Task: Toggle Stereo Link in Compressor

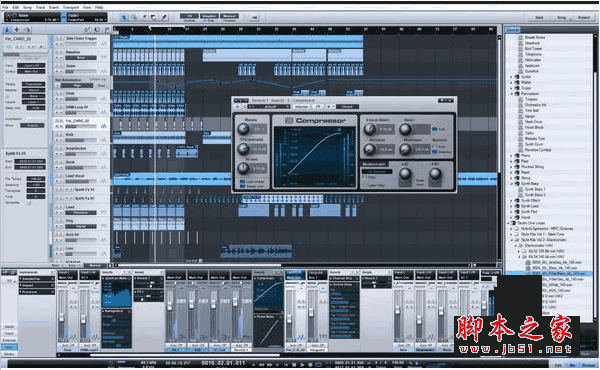Action: (x=242, y=186)
